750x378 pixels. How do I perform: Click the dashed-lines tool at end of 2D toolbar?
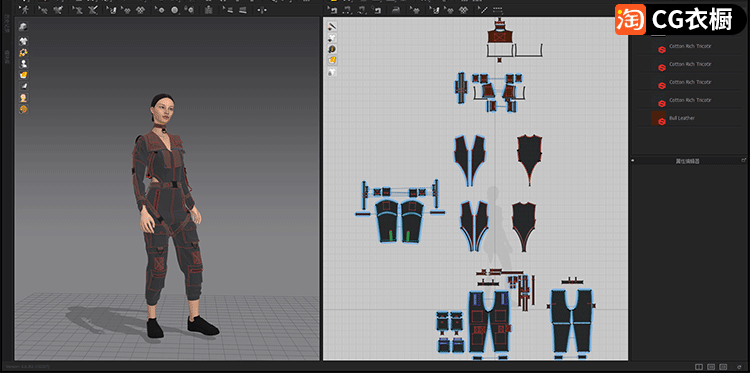[x=498, y=10]
